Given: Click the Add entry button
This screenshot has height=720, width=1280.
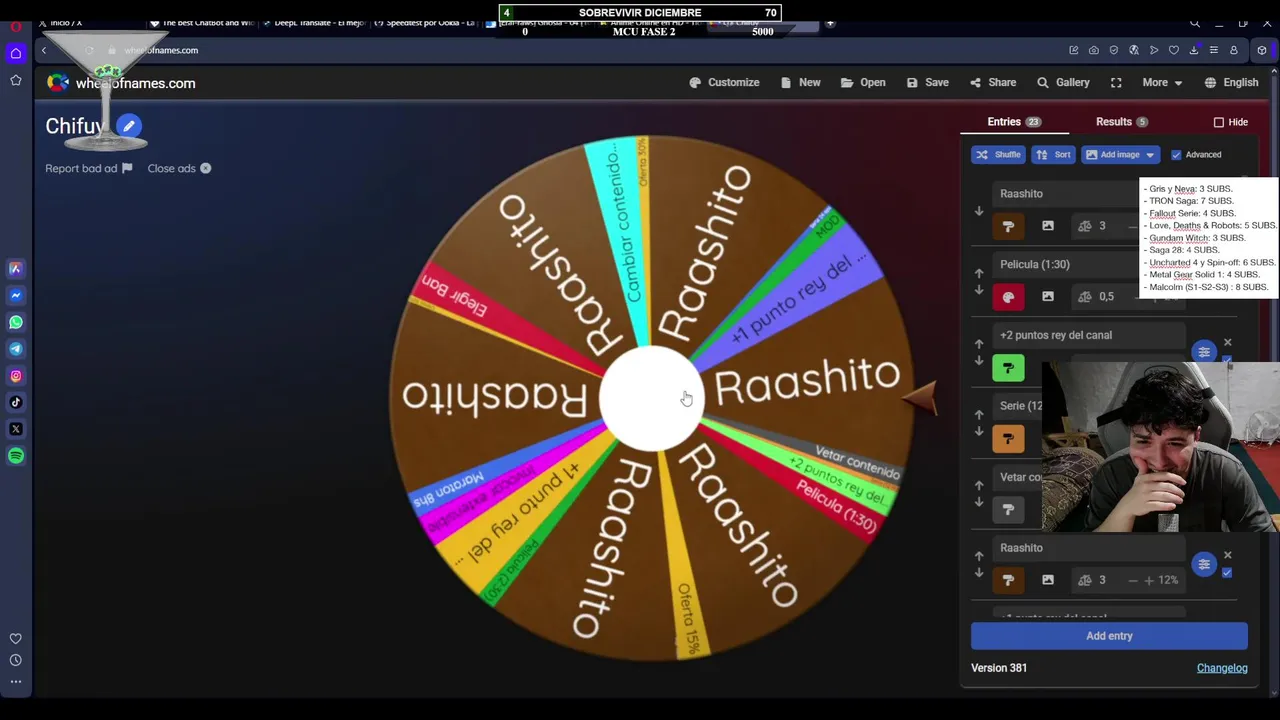Looking at the screenshot, I should [1109, 636].
